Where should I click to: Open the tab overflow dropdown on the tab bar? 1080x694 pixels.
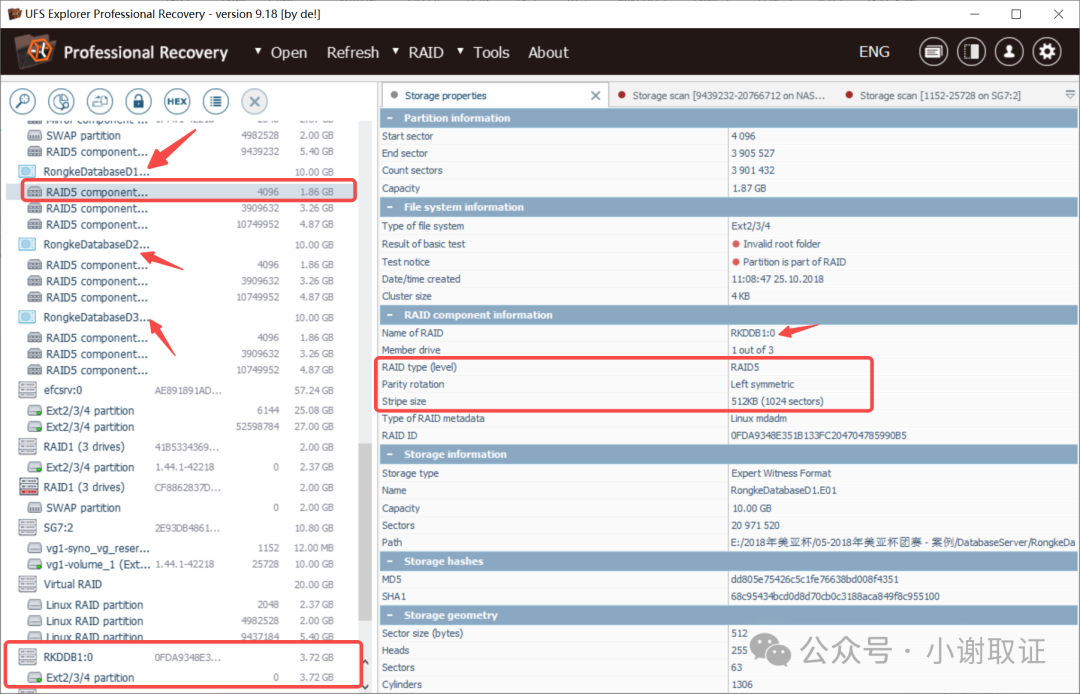[1070, 94]
